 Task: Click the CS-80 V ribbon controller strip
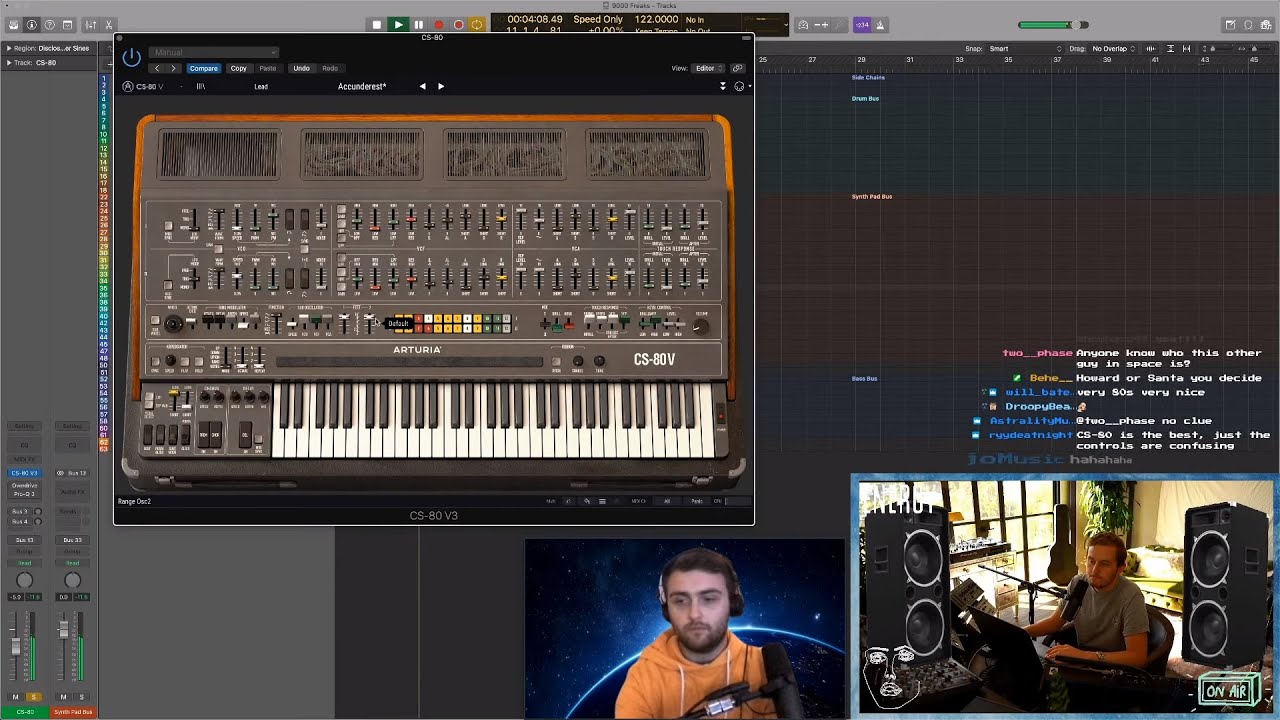(410, 362)
